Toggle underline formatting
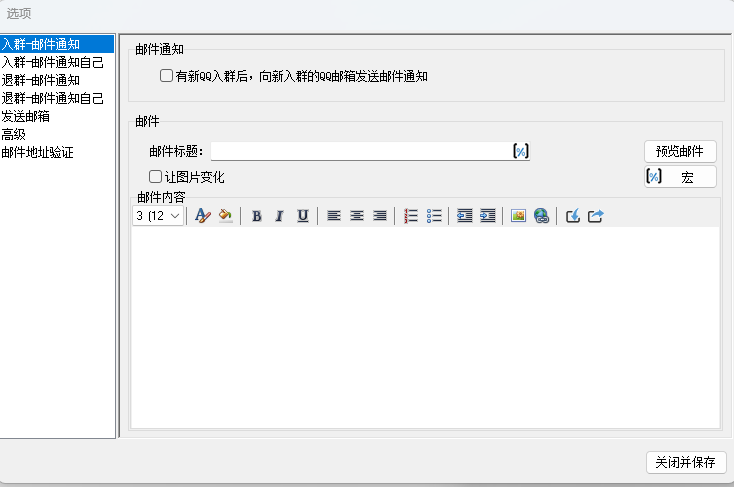This screenshot has width=734, height=487. [x=303, y=216]
